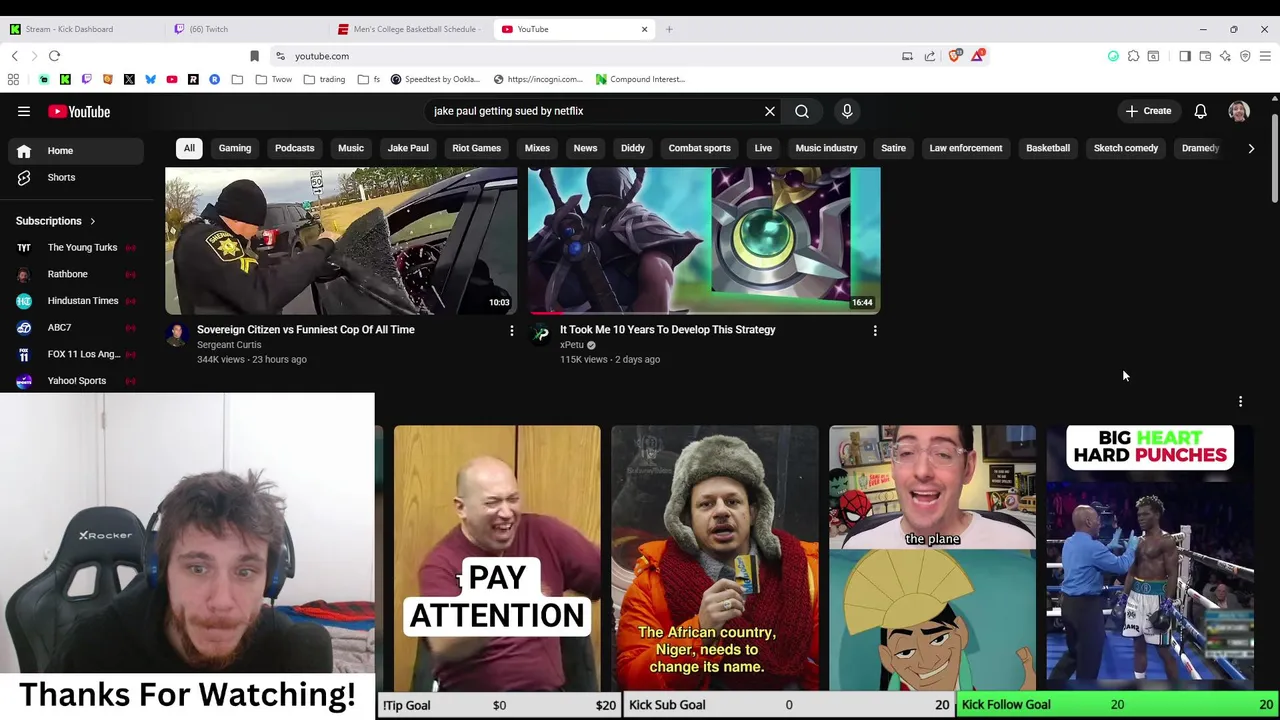
Task: Open Shorts shelf three-dot menu
Action: [x=1241, y=401]
